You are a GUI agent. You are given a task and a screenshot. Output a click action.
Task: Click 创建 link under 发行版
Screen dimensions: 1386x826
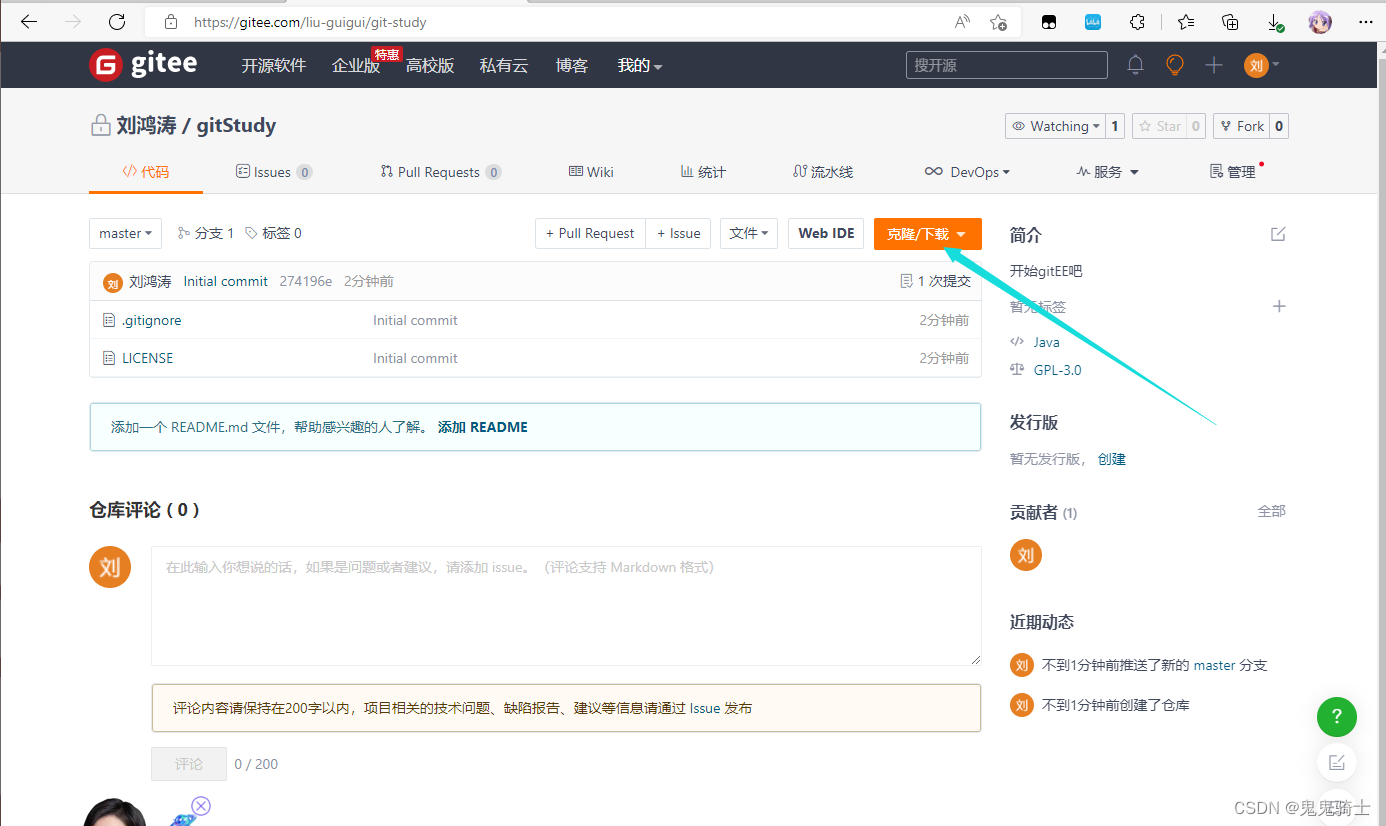click(1112, 459)
